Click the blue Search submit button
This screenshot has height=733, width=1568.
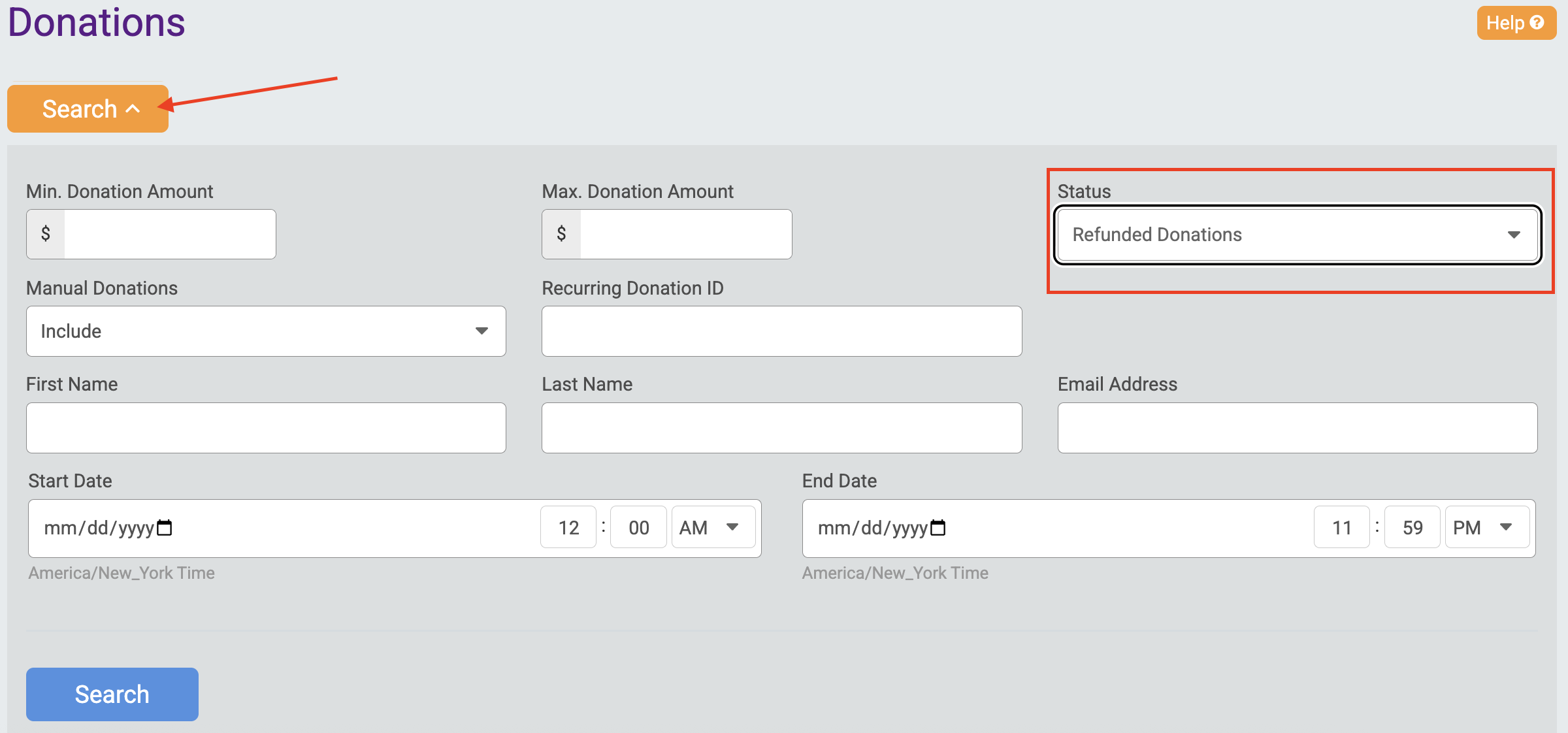tap(112, 694)
